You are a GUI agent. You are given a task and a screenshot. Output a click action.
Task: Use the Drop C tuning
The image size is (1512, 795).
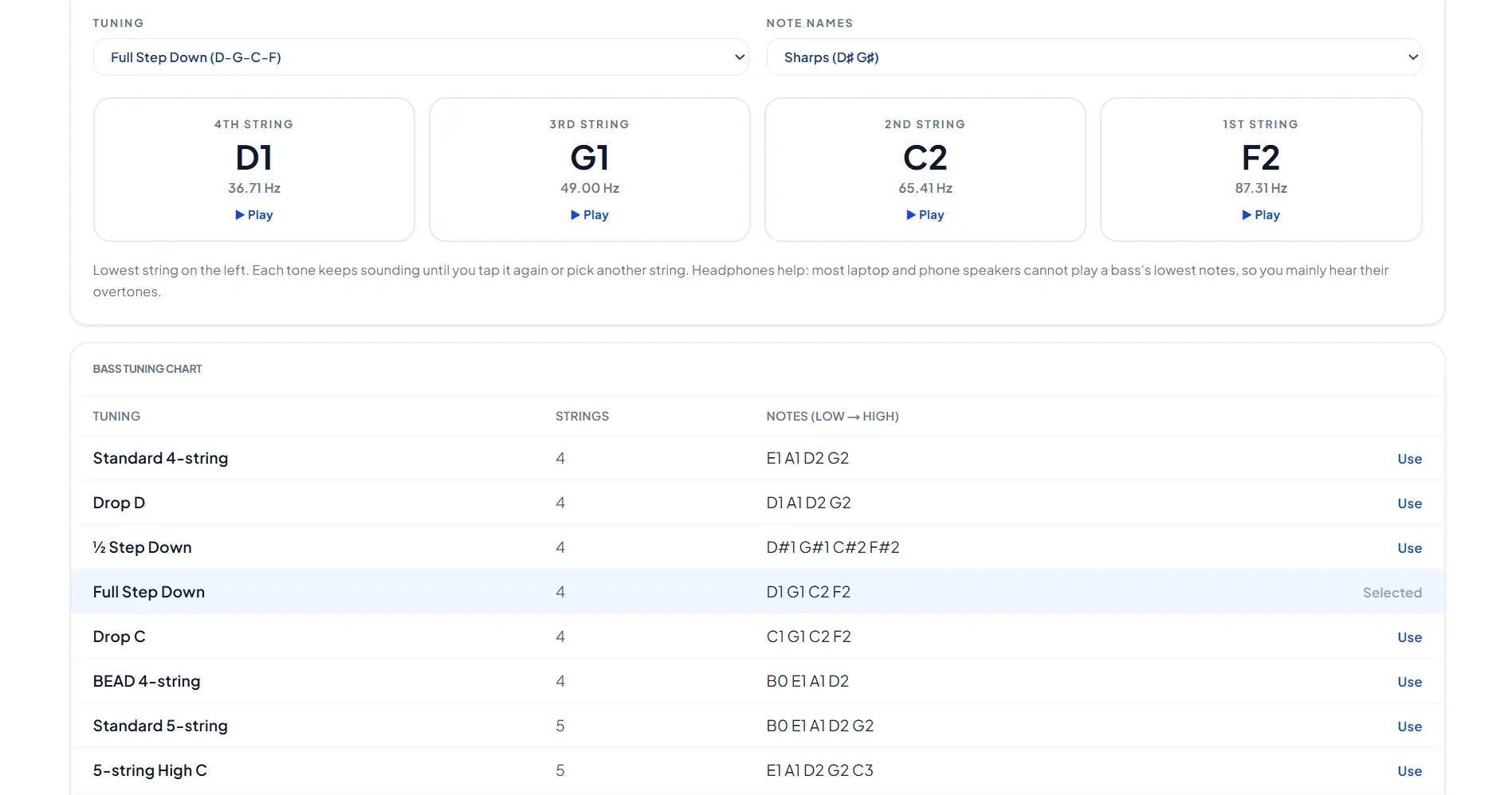(x=1409, y=637)
